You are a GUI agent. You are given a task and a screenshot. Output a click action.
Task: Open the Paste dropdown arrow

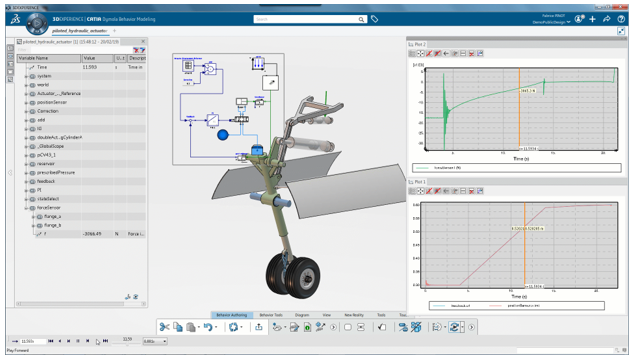coord(199,327)
